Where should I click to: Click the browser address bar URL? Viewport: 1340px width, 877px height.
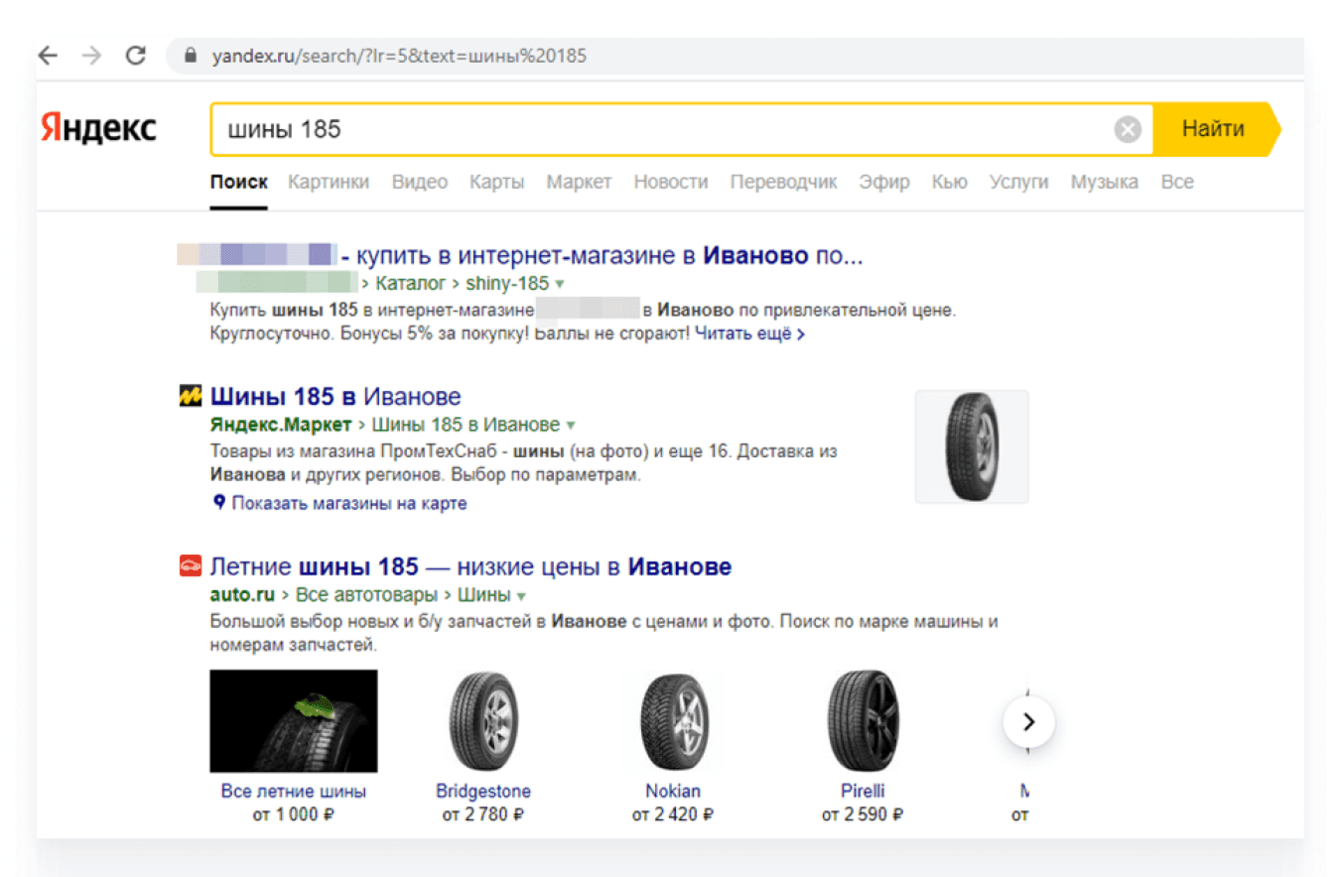399,56
